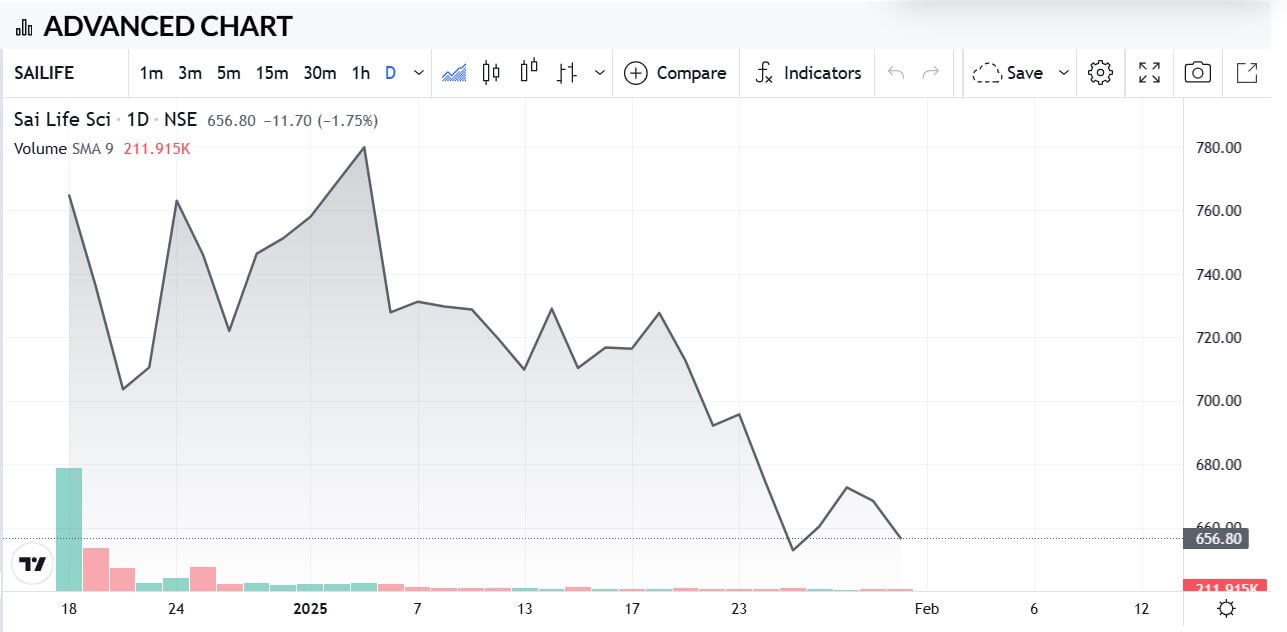Open chart in popup window icon
This screenshot has width=1287, height=632.
click(x=1247, y=73)
